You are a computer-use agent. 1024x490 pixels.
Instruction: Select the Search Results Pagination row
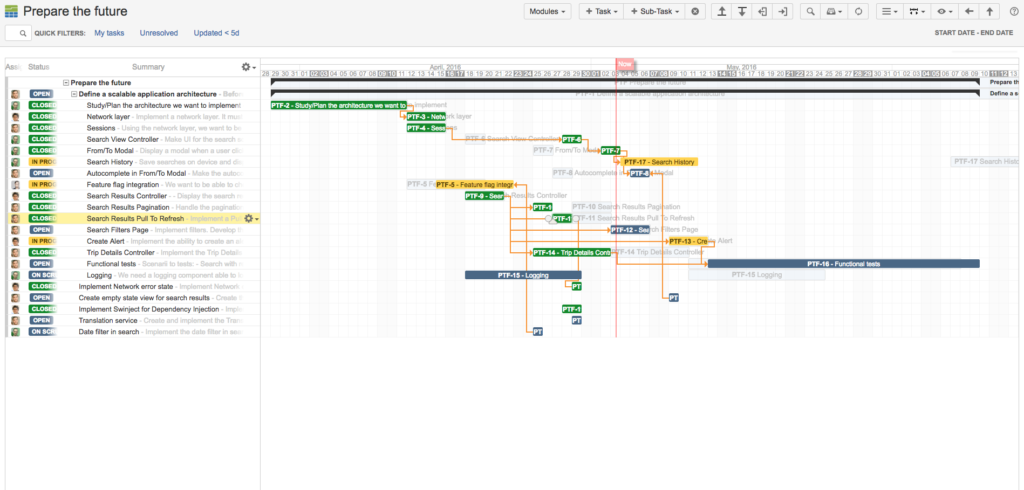tap(133, 207)
